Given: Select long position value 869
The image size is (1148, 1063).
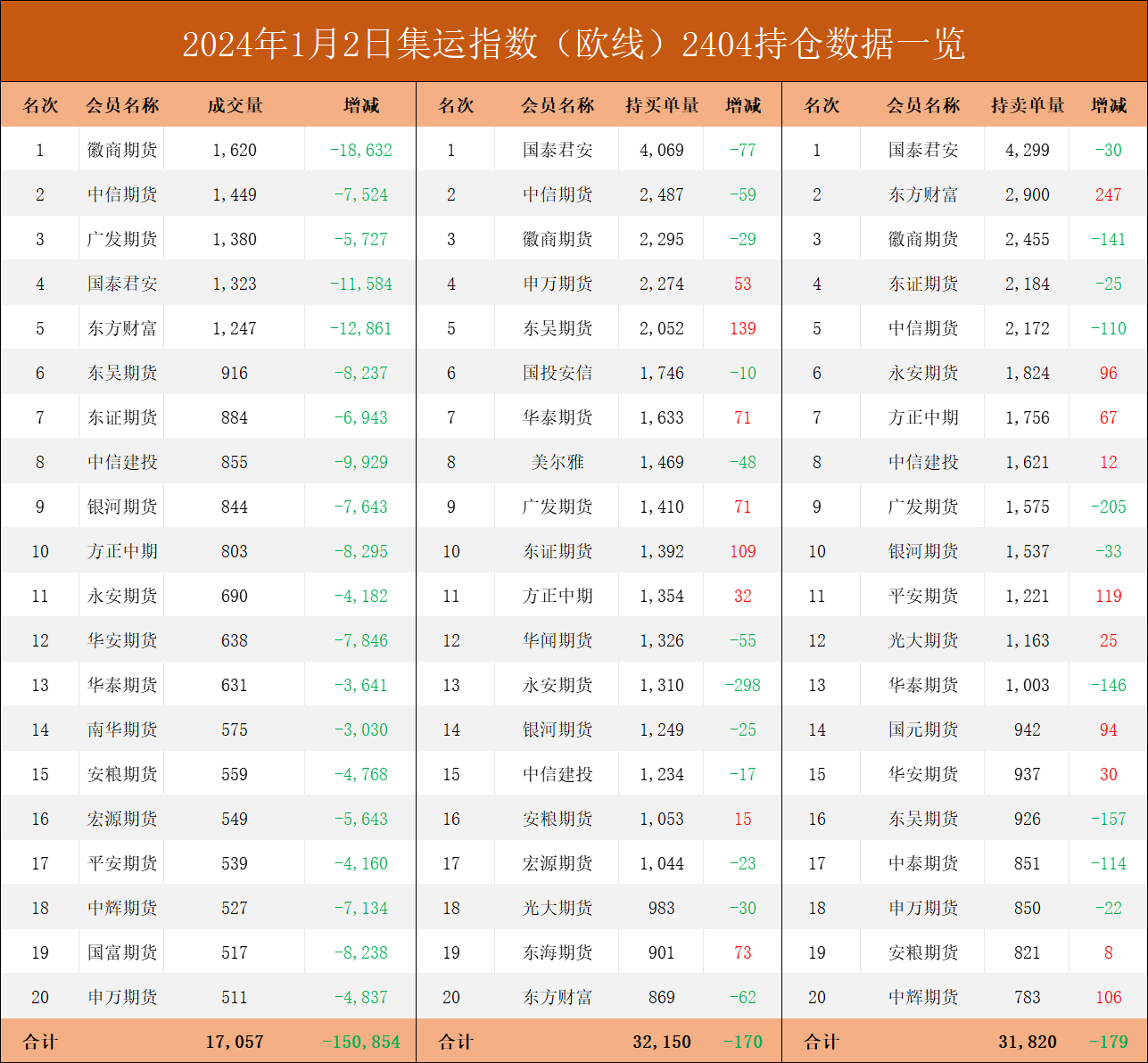Looking at the screenshot, I should 662,997.
